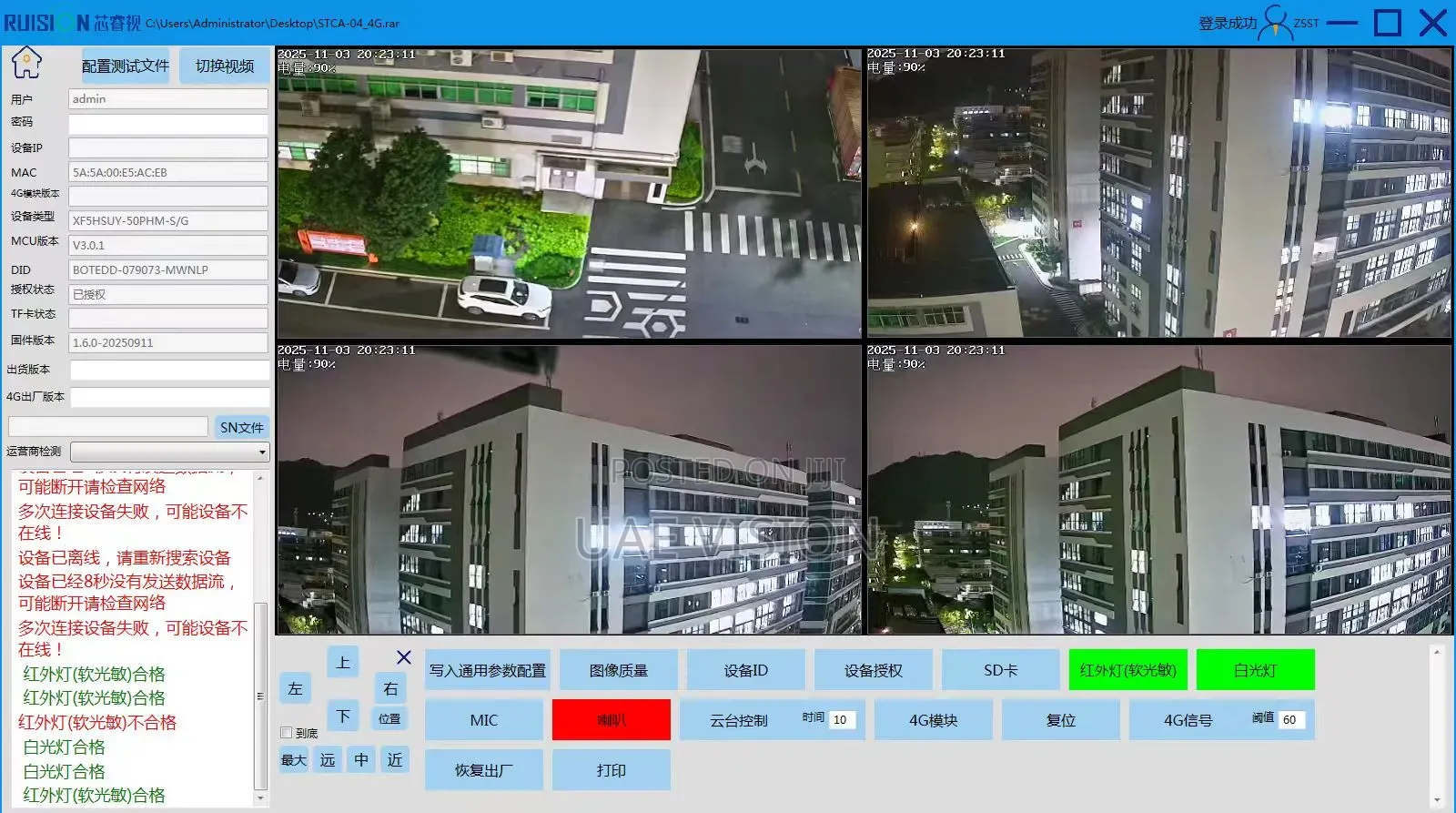Open the home icon
Image resolution: width=1456 pixels, height=813 pixels.
[26, 63]
